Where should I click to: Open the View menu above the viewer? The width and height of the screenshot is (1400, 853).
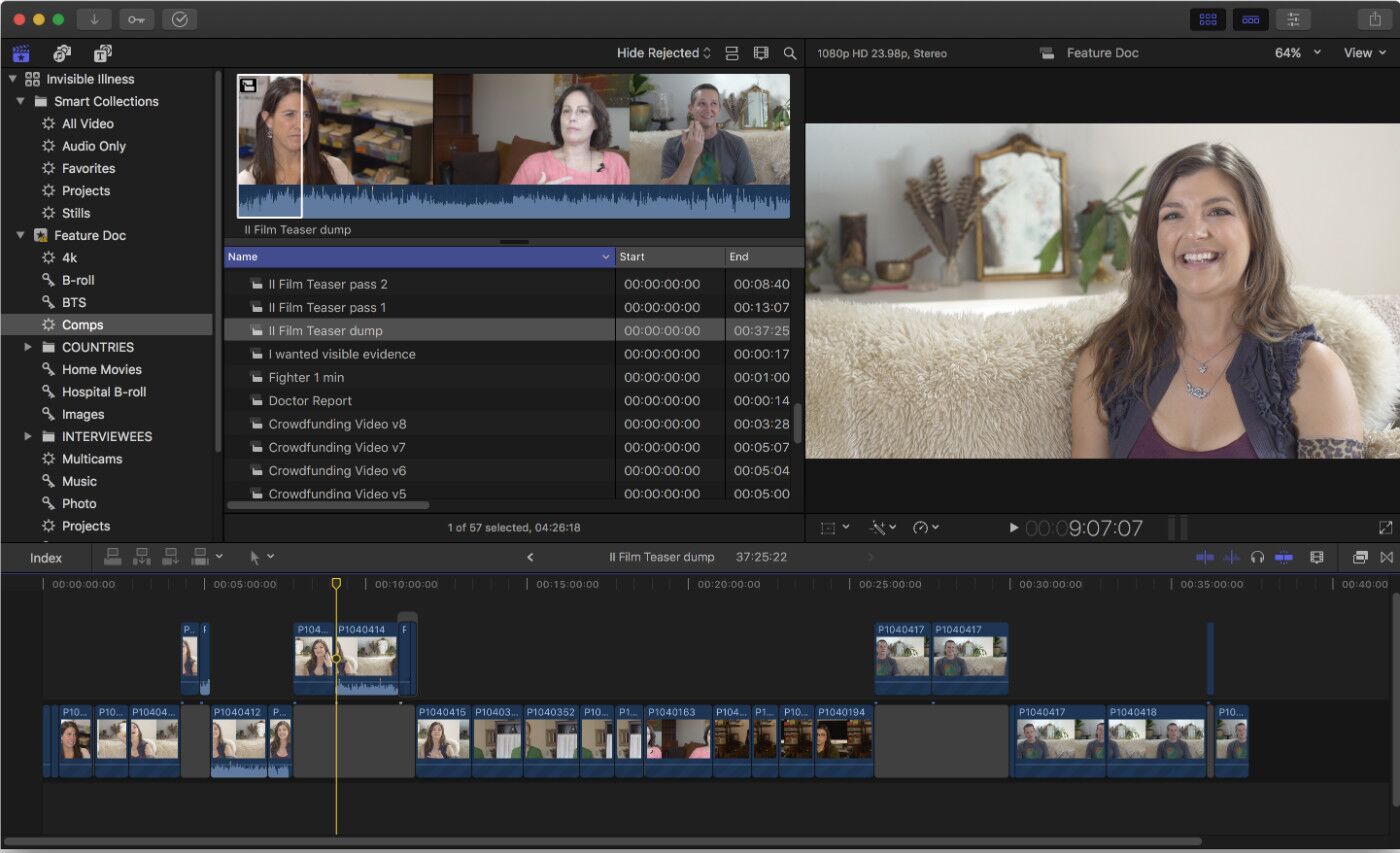point(1364,52)
